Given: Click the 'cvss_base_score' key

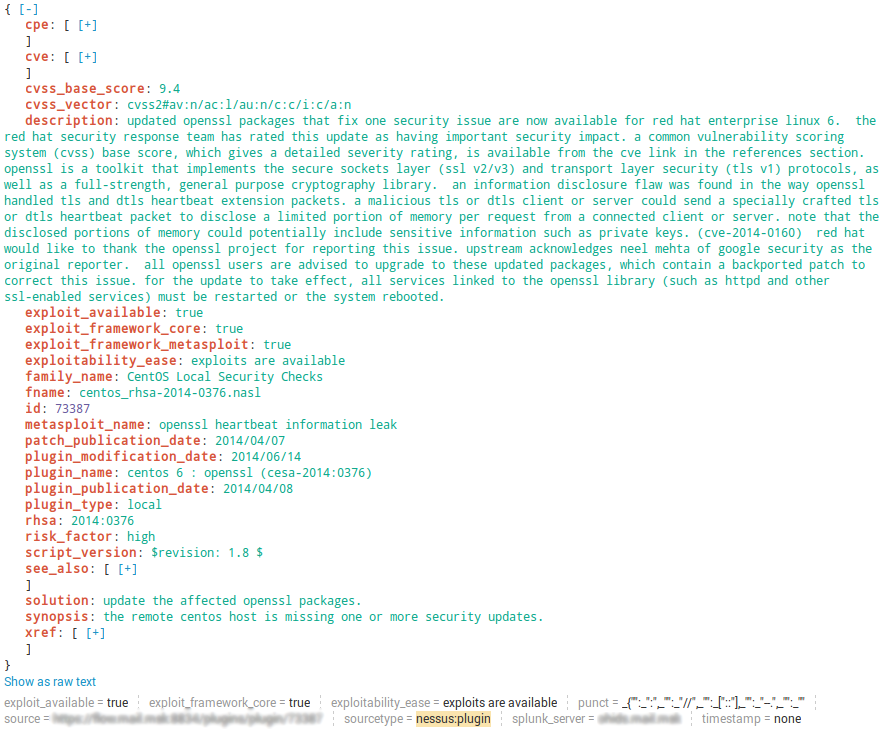Looking at the screenshot, I should [84, 88].
